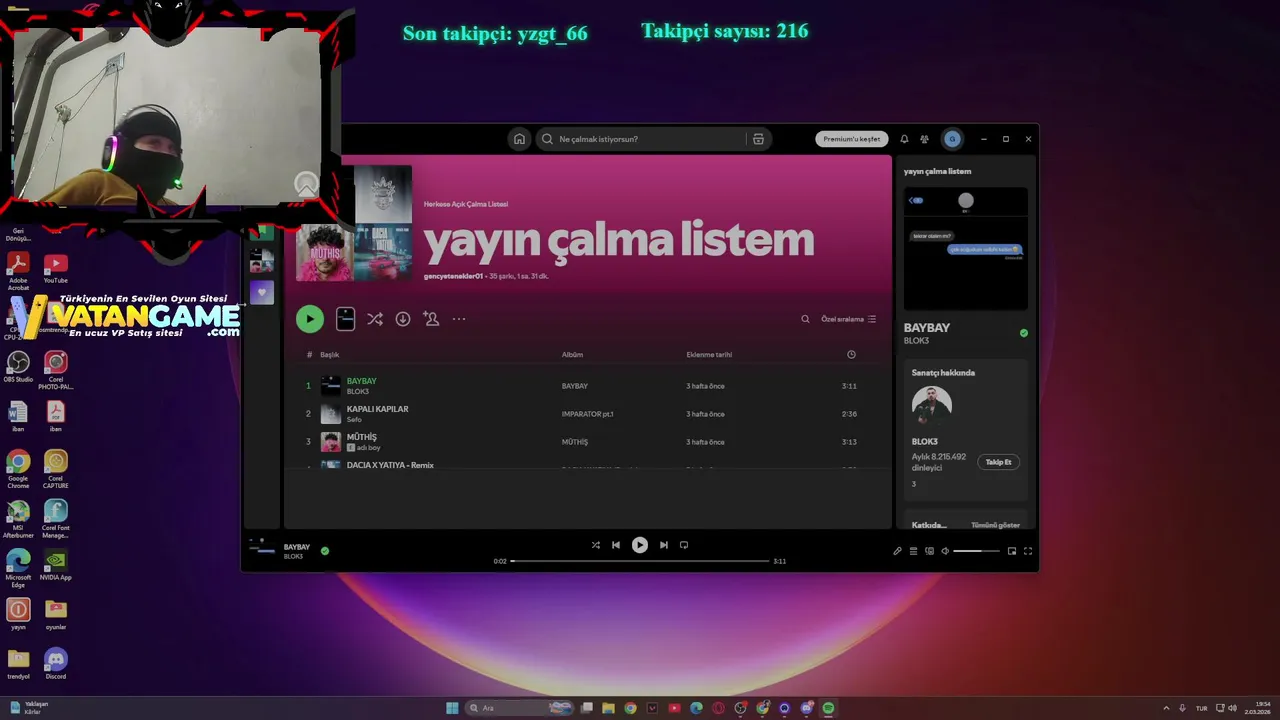Skip to previous track in player bar

pyautogui.click(x=616, y=545)
